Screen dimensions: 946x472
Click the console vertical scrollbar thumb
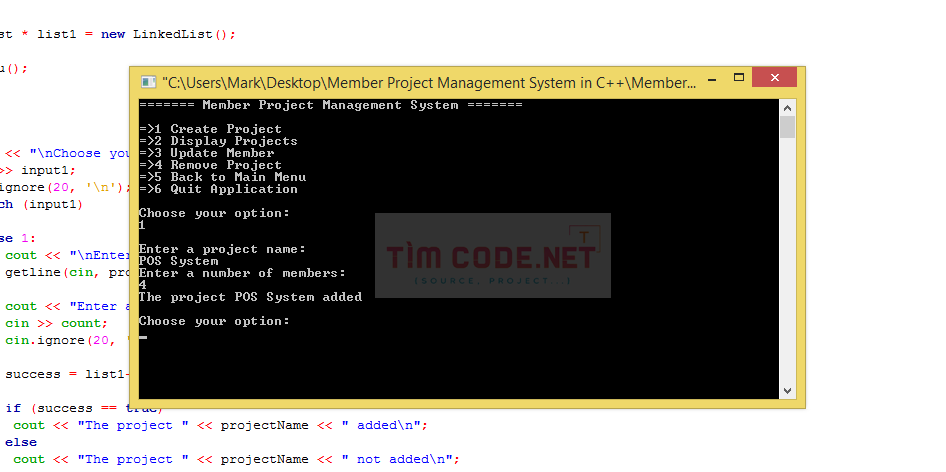coord(787,127)
